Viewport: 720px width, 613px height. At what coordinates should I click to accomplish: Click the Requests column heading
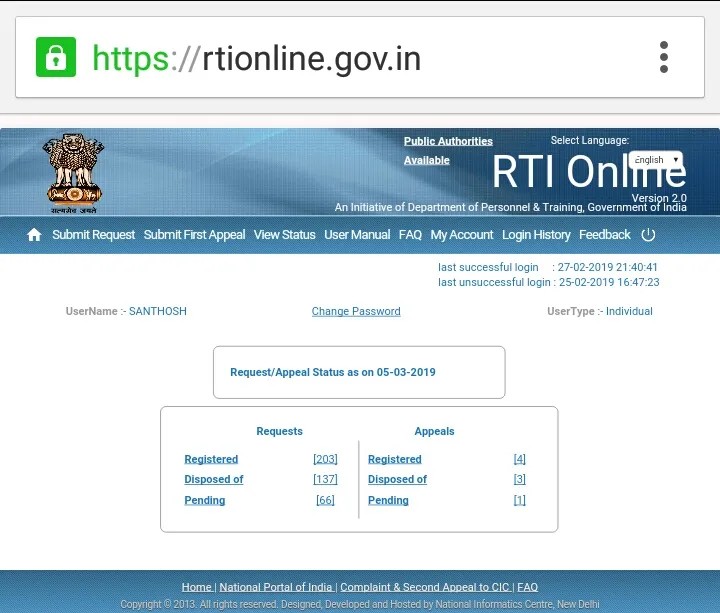[x=279, y=431]
